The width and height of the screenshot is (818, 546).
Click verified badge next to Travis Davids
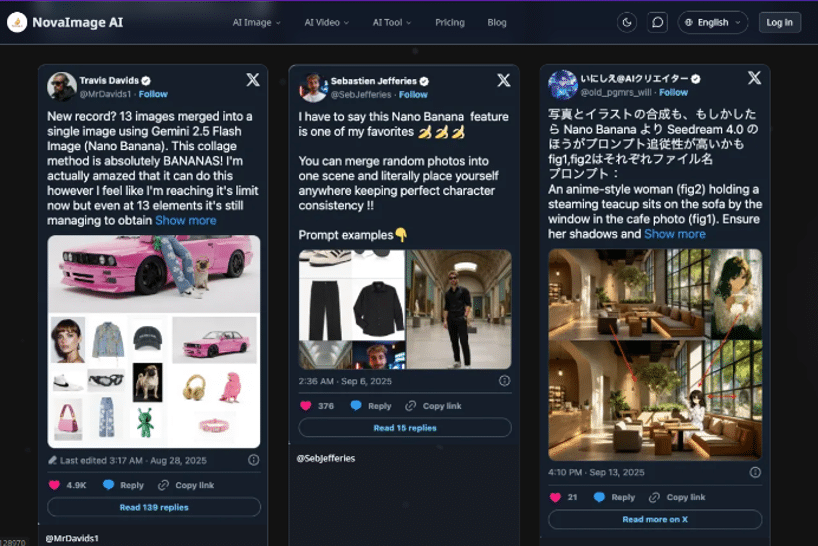pyautogui.click(x=146, y=80)
